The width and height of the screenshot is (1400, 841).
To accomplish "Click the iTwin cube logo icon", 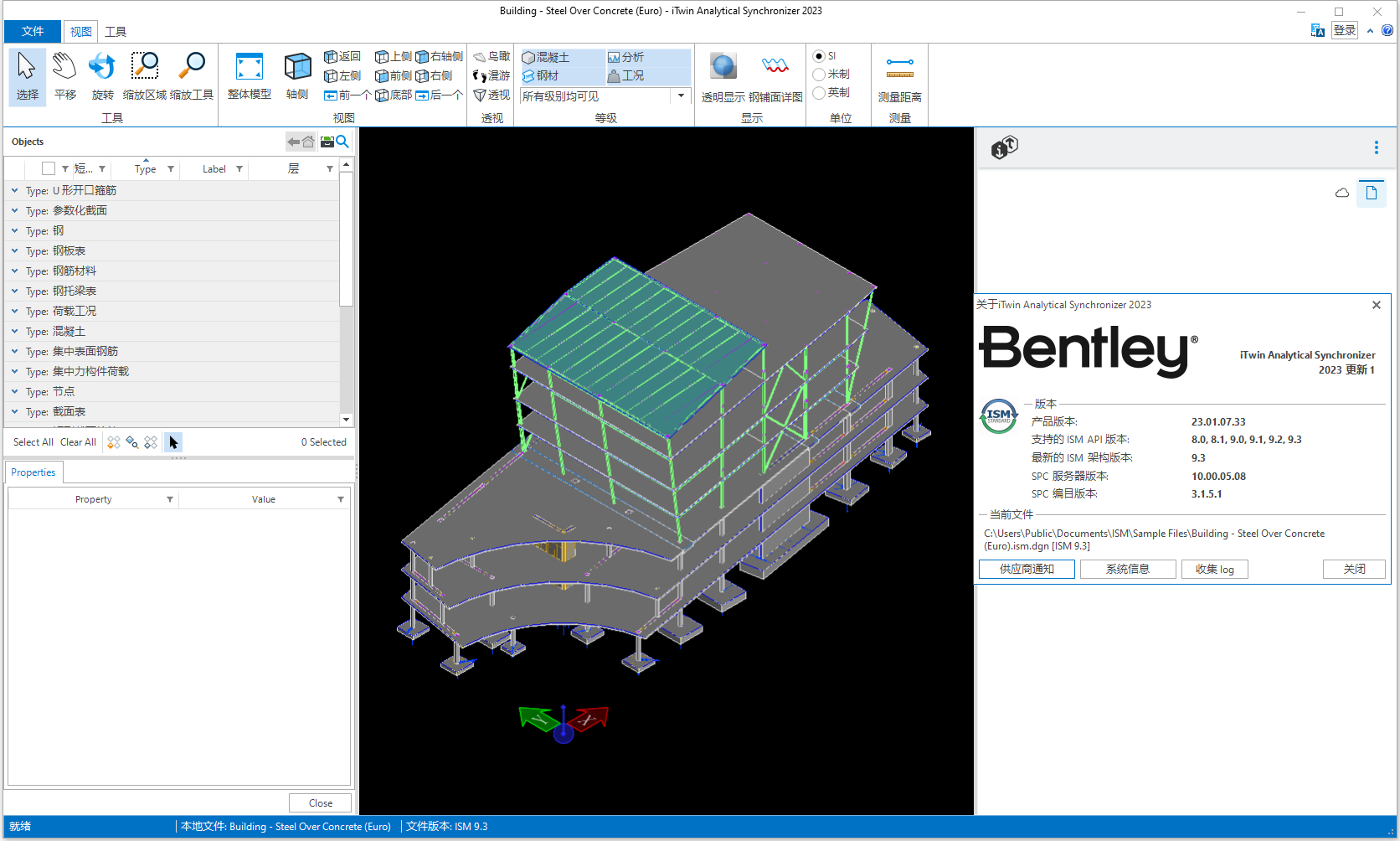I will point(1004,148).
